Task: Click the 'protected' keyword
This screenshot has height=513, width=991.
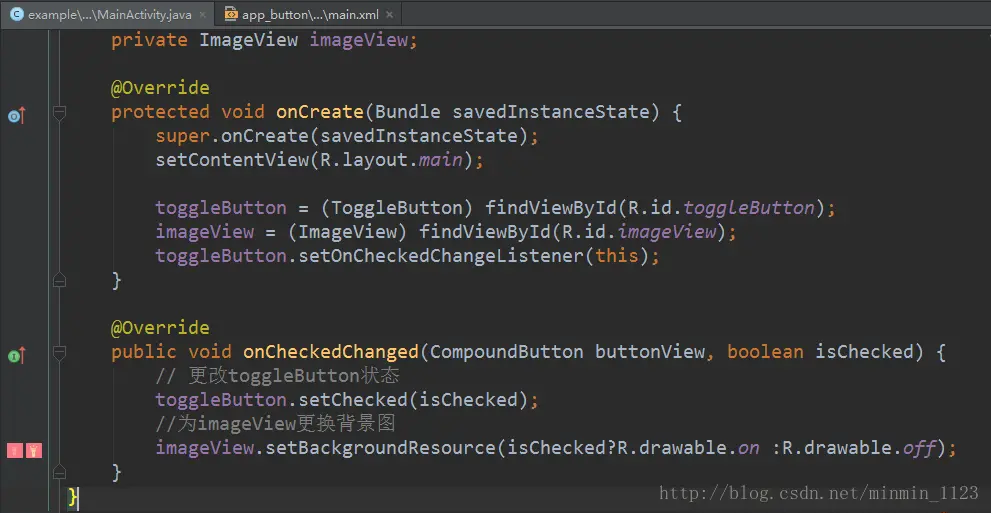Action: (x=160, y=112)
